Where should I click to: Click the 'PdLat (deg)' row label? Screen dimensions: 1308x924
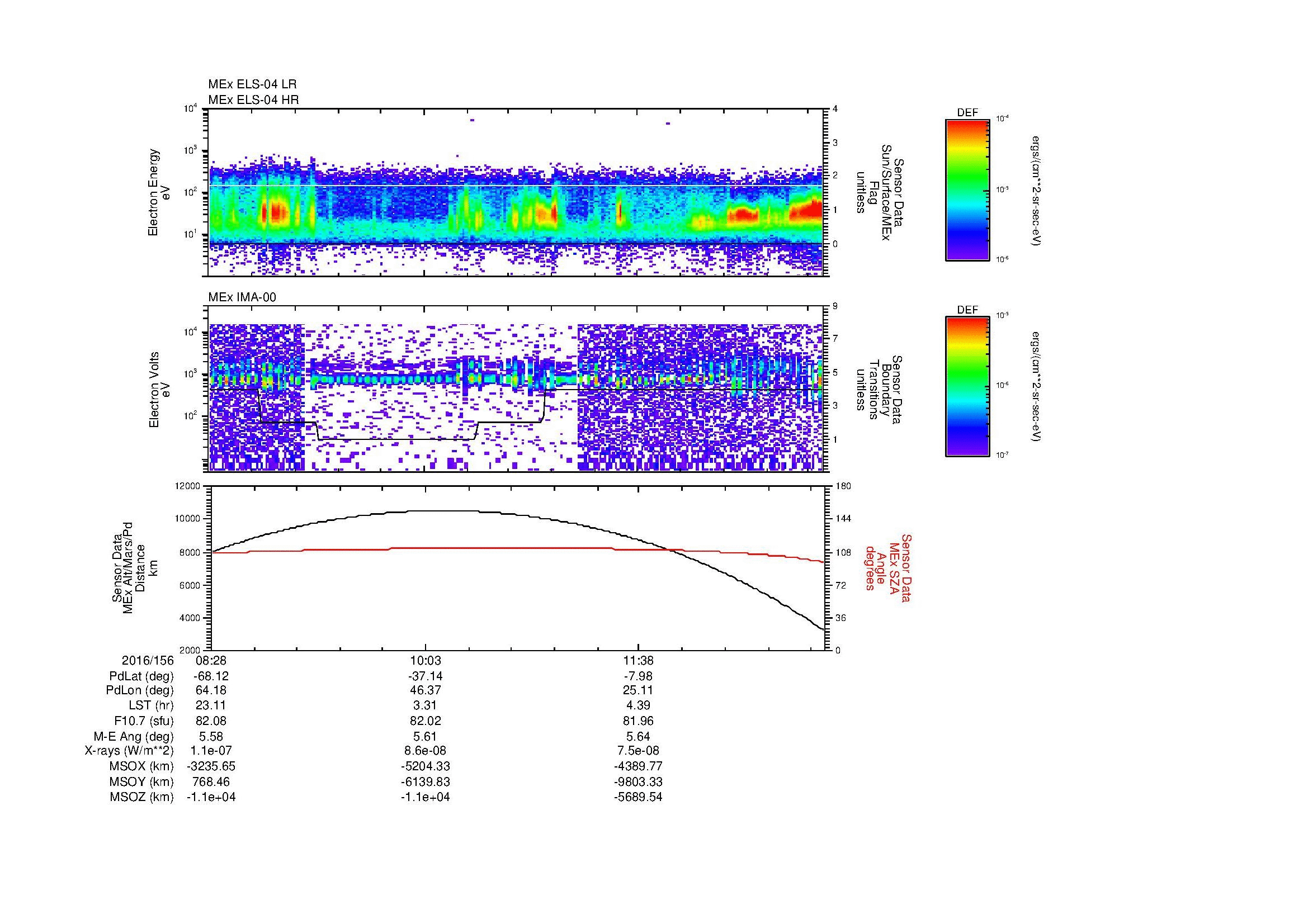coord(141,676)
